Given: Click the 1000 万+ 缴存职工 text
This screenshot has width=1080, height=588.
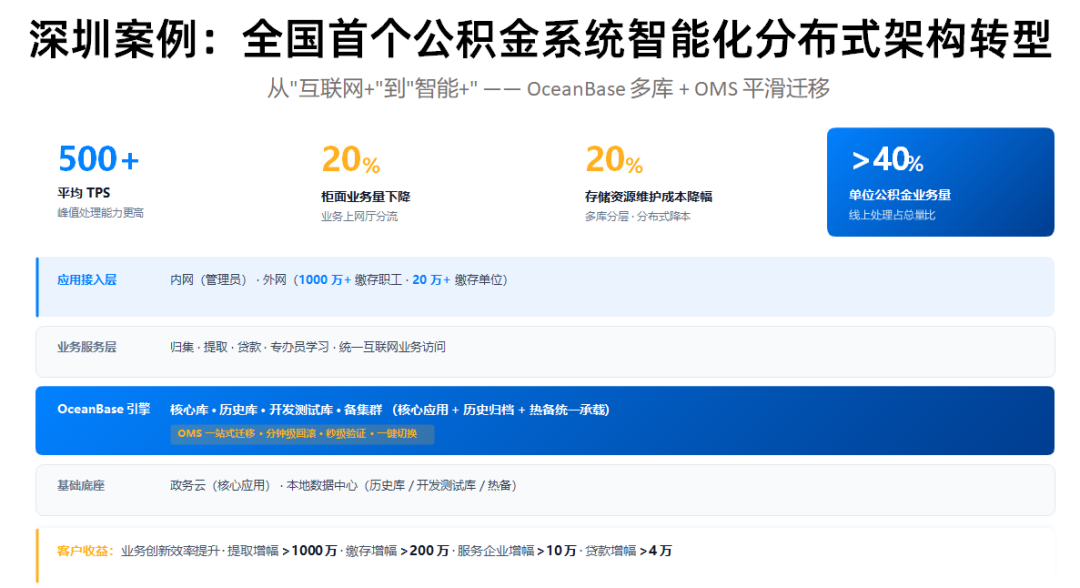Looking at the screenshot, I should [x=350, y=280].
